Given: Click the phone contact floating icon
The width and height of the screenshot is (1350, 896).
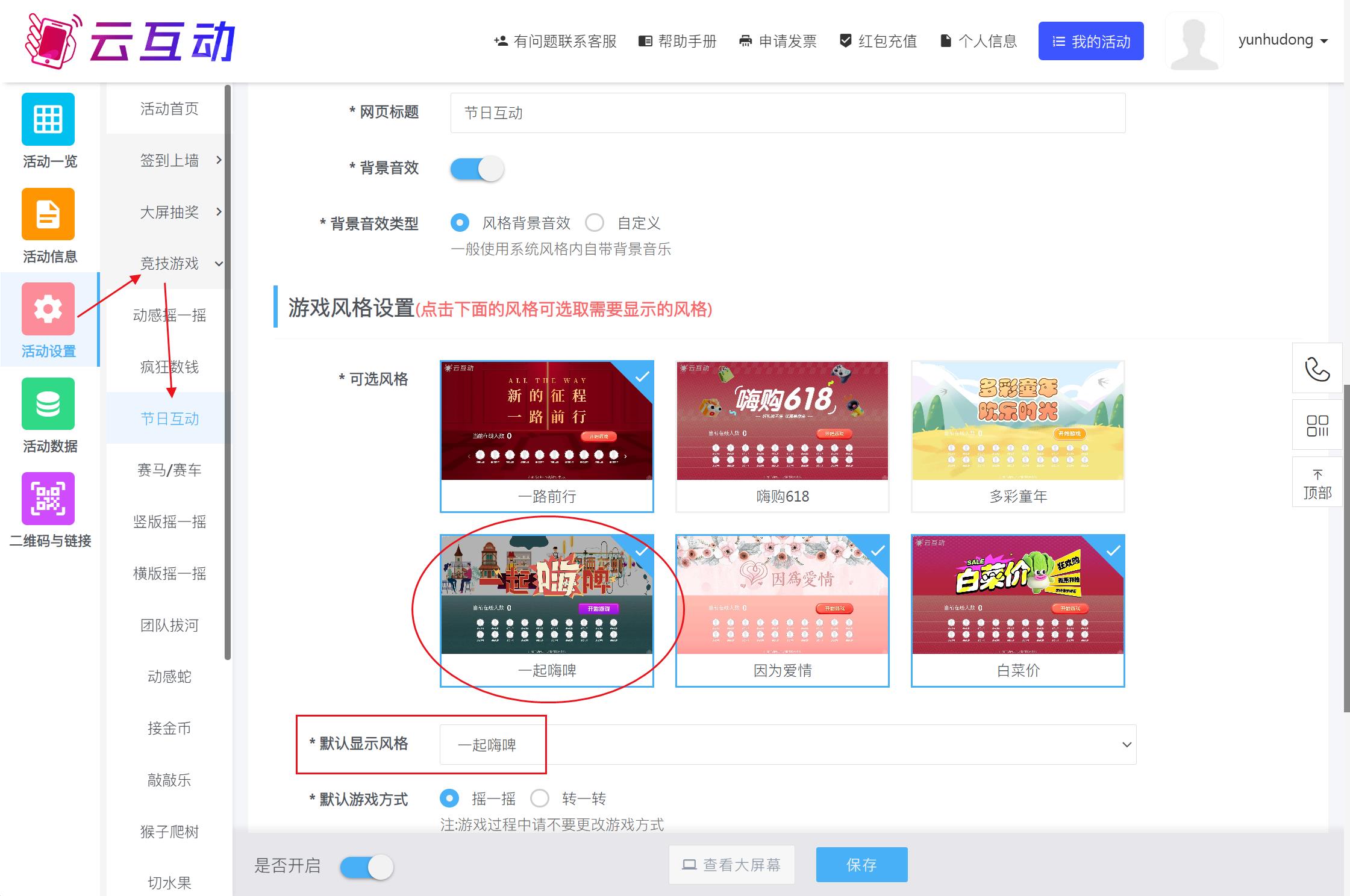Looking at the screenshot, I should point(1317,369).
